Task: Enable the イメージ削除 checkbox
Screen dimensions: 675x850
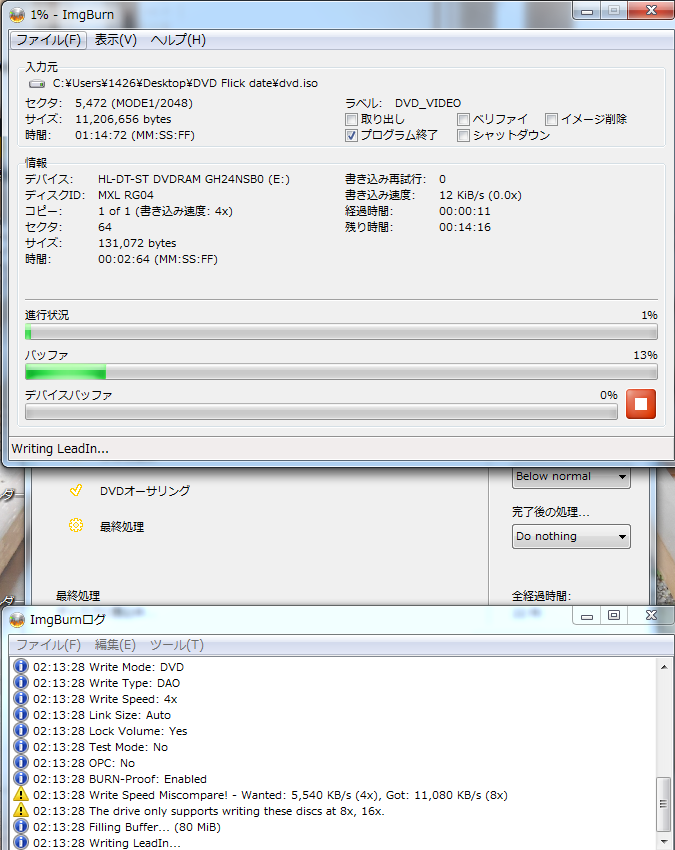Action: click(x=551, y=119)
